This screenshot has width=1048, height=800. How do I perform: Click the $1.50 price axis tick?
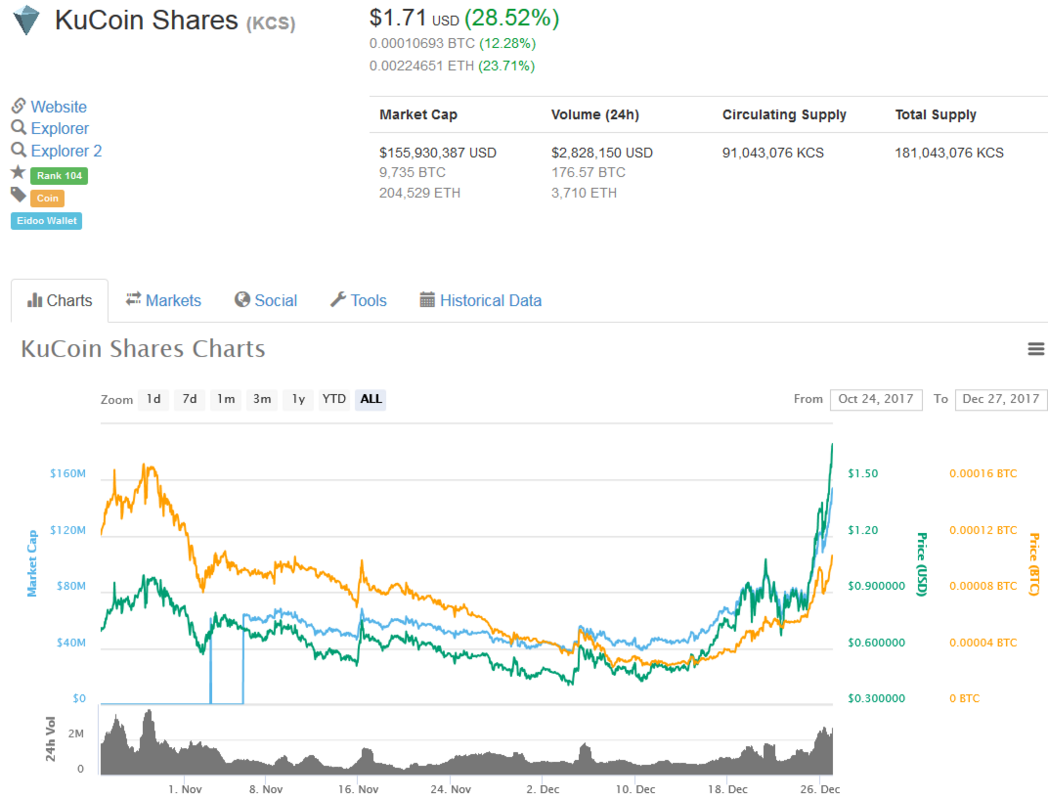(x=863, y=473)
